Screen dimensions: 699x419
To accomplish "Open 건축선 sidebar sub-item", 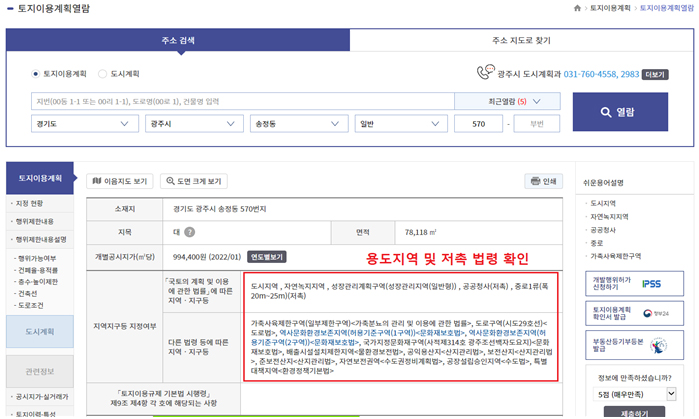I will (x=27, y=293).
